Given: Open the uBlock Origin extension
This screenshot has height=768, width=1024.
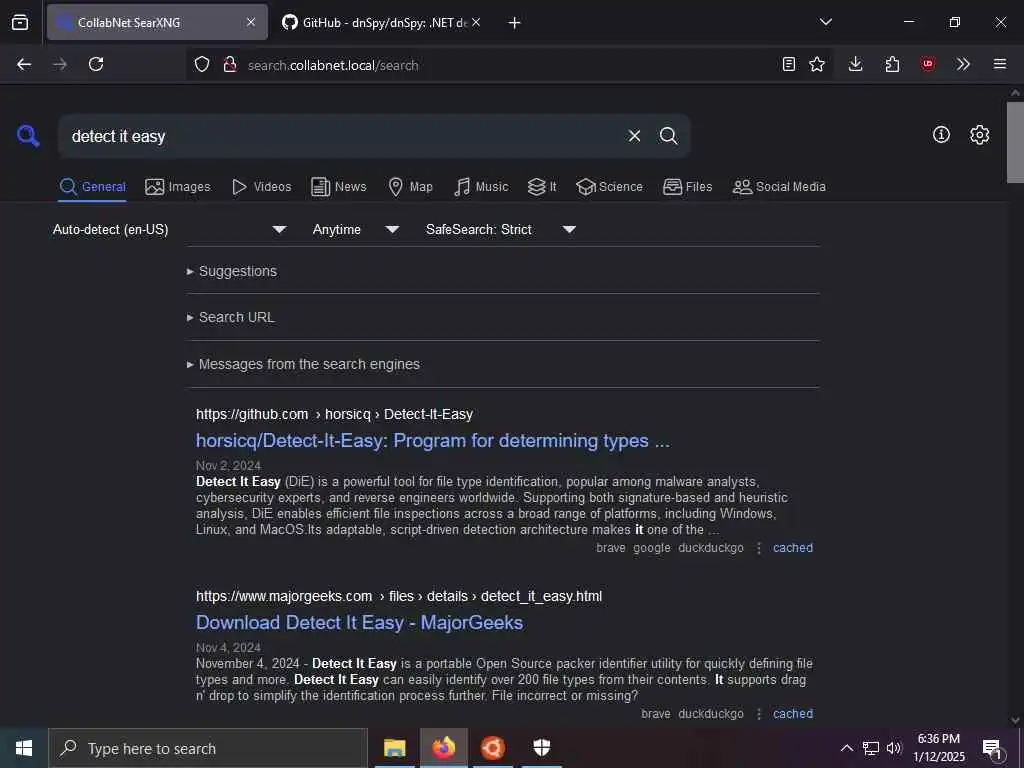Looking at the screenshot, I should (x=928, y=64).
